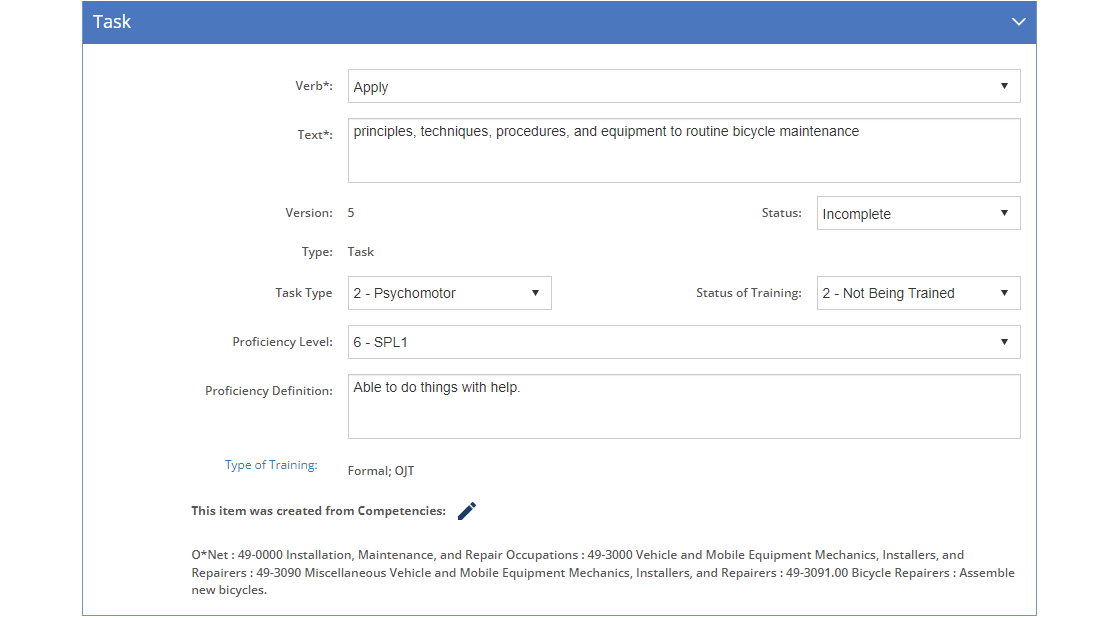Select 'This item was created from Competencies' label
Image resolution: width=1120 pixels, height=618 pixels.
coord(319,511)
